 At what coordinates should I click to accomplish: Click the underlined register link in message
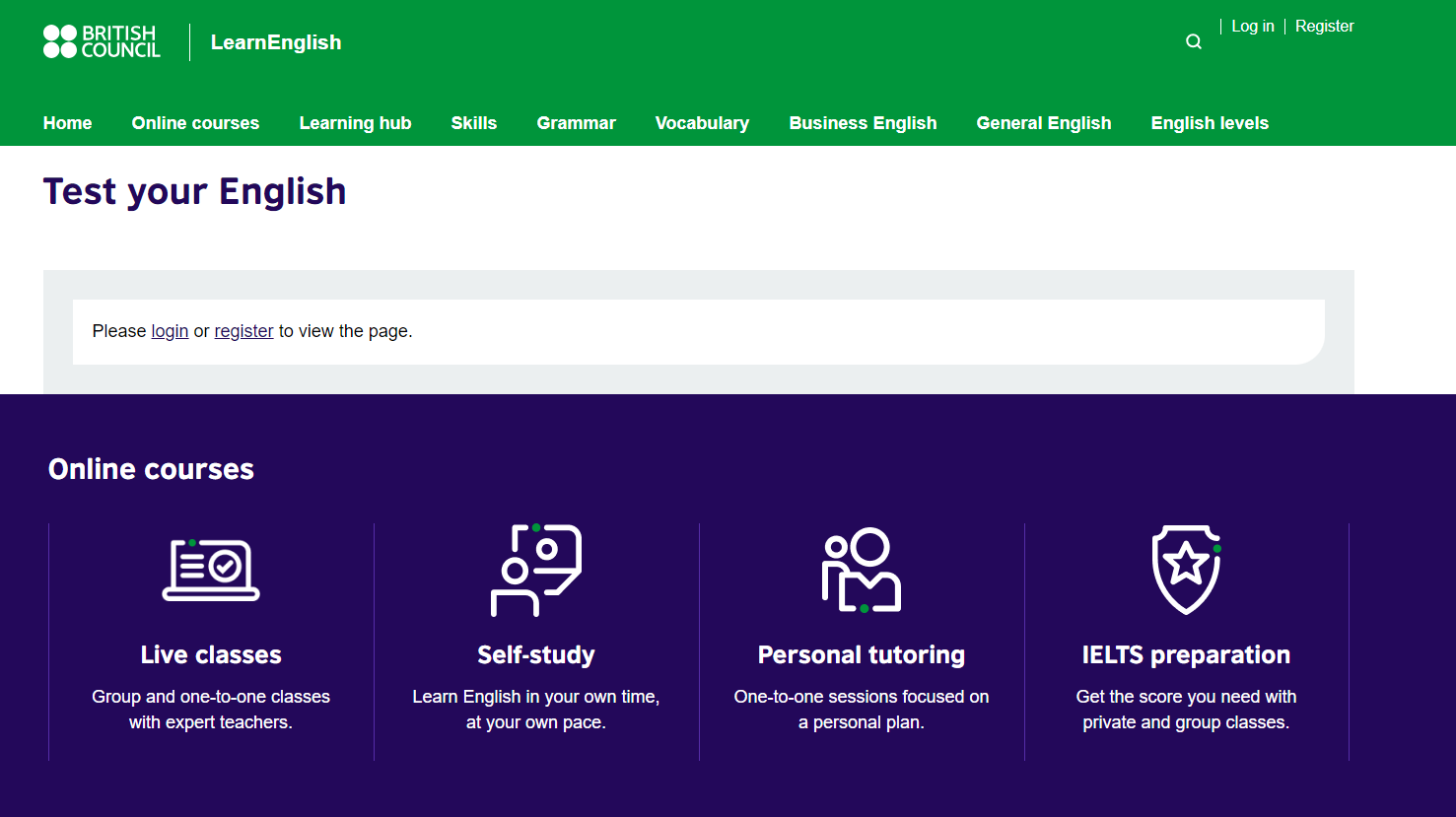(x=243, y=331)
